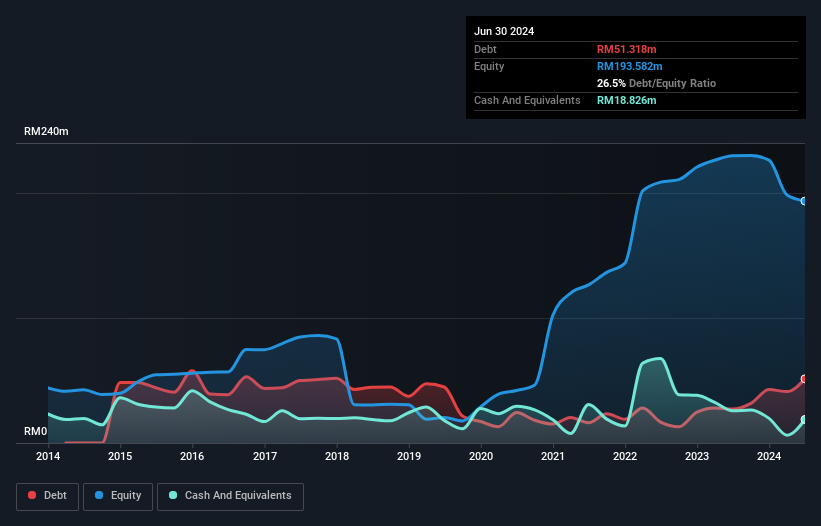
Task: Click the 2017 x-axis label
Action: pyautogui.click(x=265, y=456)
